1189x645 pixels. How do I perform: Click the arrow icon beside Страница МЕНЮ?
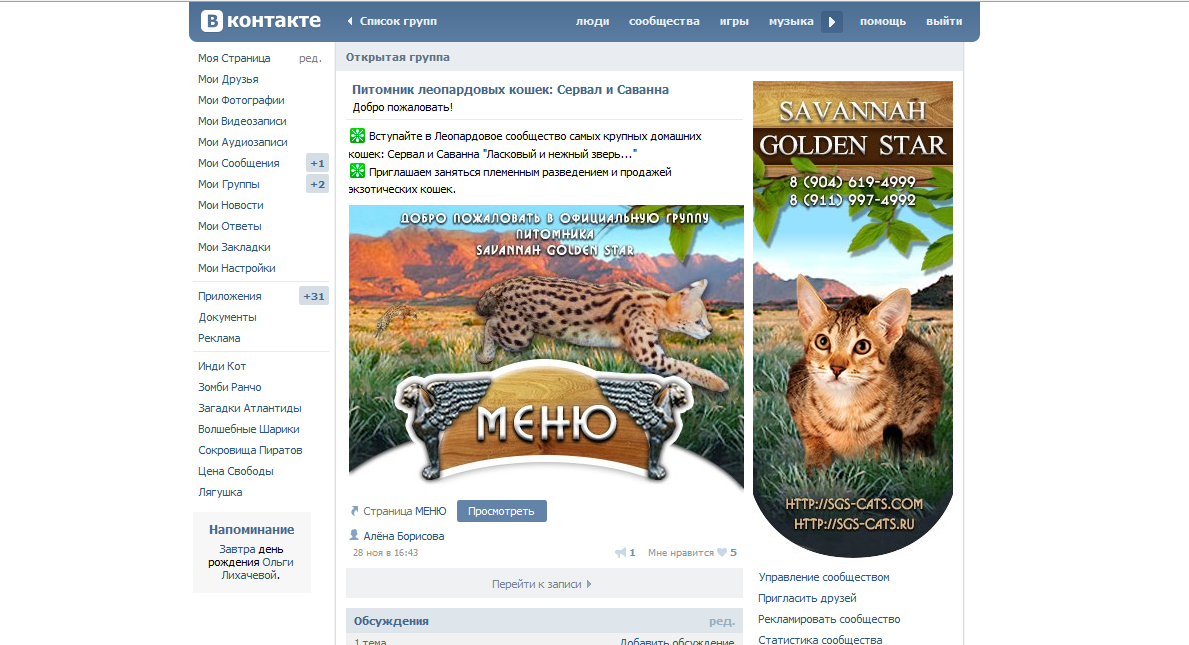tap(353, 511)
